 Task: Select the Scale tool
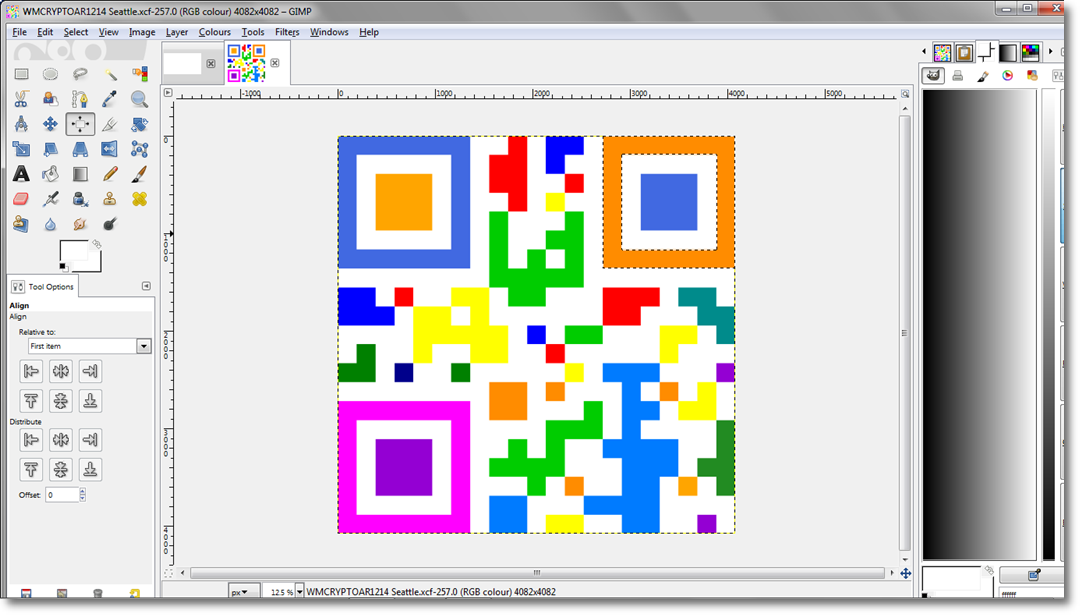pyautogui.click(x=21, y=149)
